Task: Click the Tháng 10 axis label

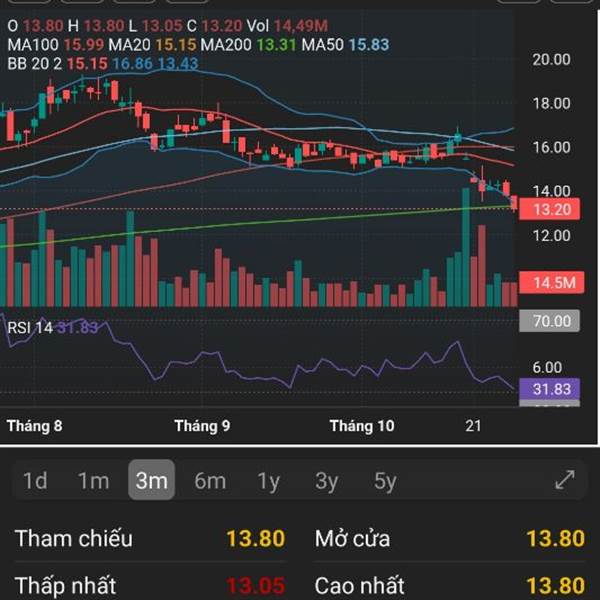Action: 362,426
